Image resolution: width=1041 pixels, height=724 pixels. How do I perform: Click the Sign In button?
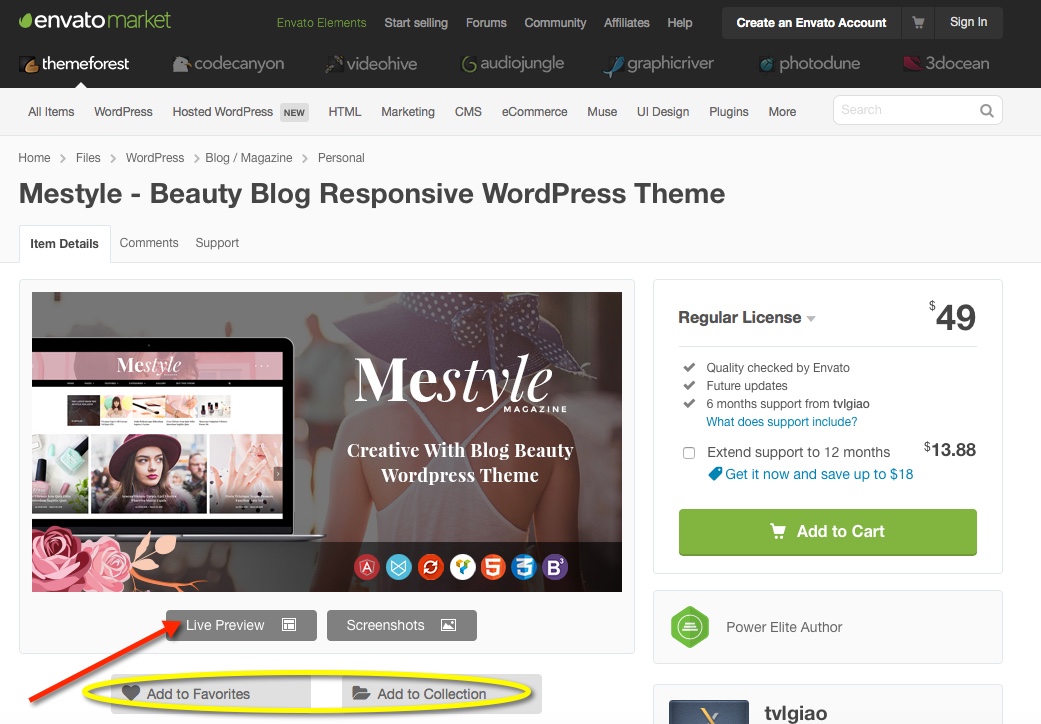point(968,23)
